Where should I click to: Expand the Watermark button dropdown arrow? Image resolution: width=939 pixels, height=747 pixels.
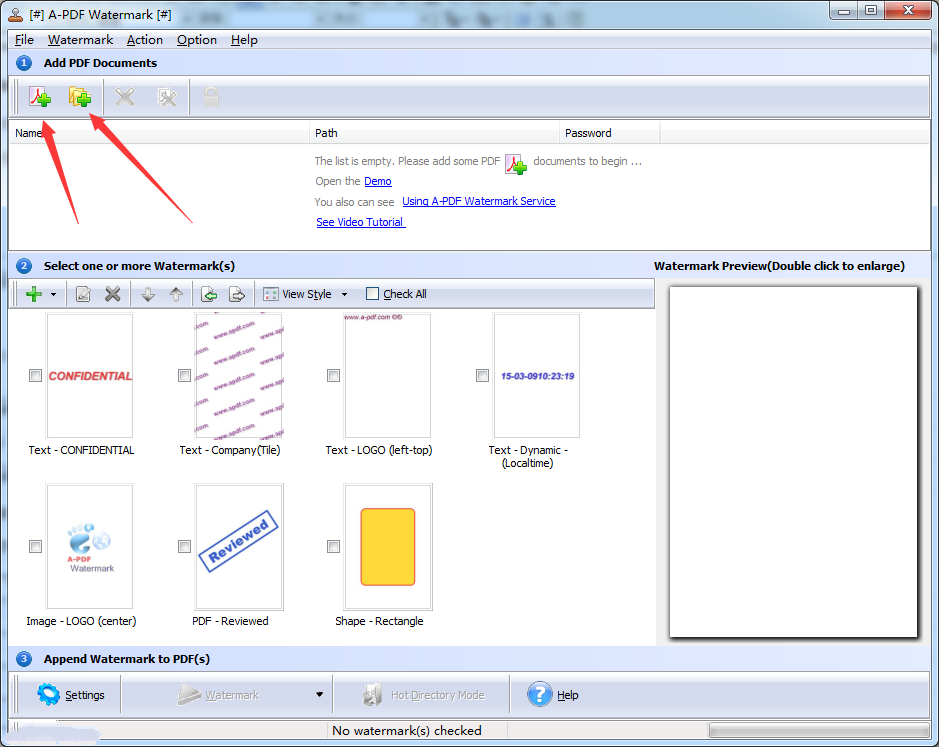(x=320, y=695)
